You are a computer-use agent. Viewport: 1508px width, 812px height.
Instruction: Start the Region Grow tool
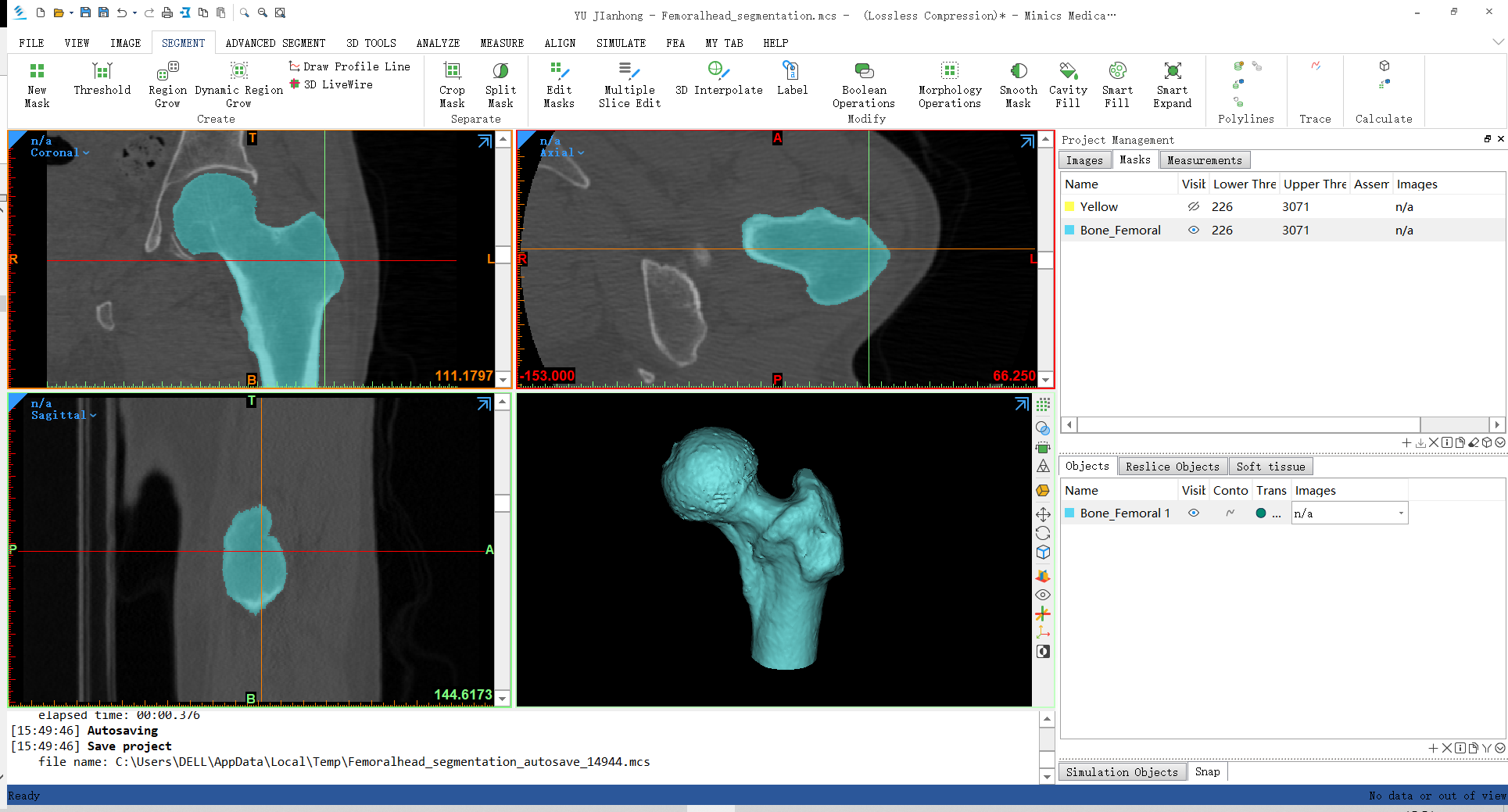point(167,84)
